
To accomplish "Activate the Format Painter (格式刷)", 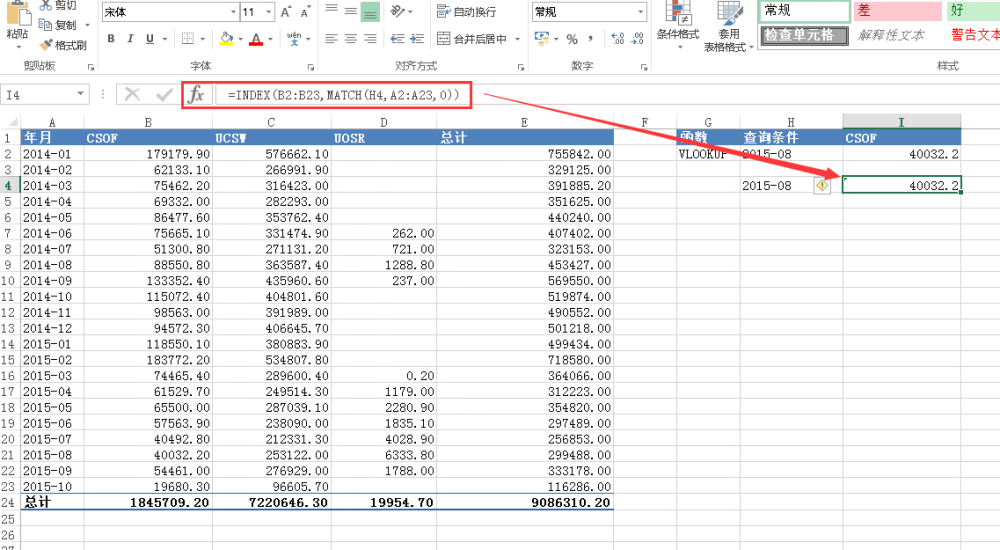I will click(x=62, y=45).
